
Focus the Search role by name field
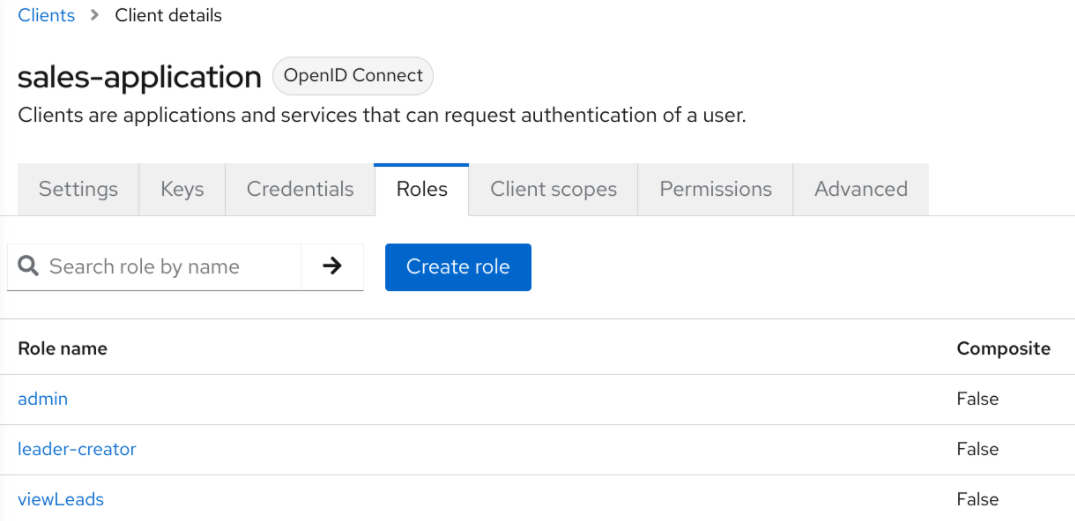165,267
